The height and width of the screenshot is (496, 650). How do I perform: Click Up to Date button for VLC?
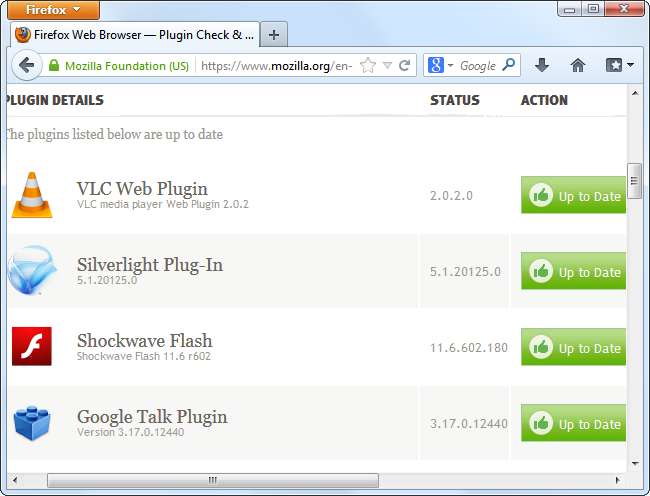point(573,195)
